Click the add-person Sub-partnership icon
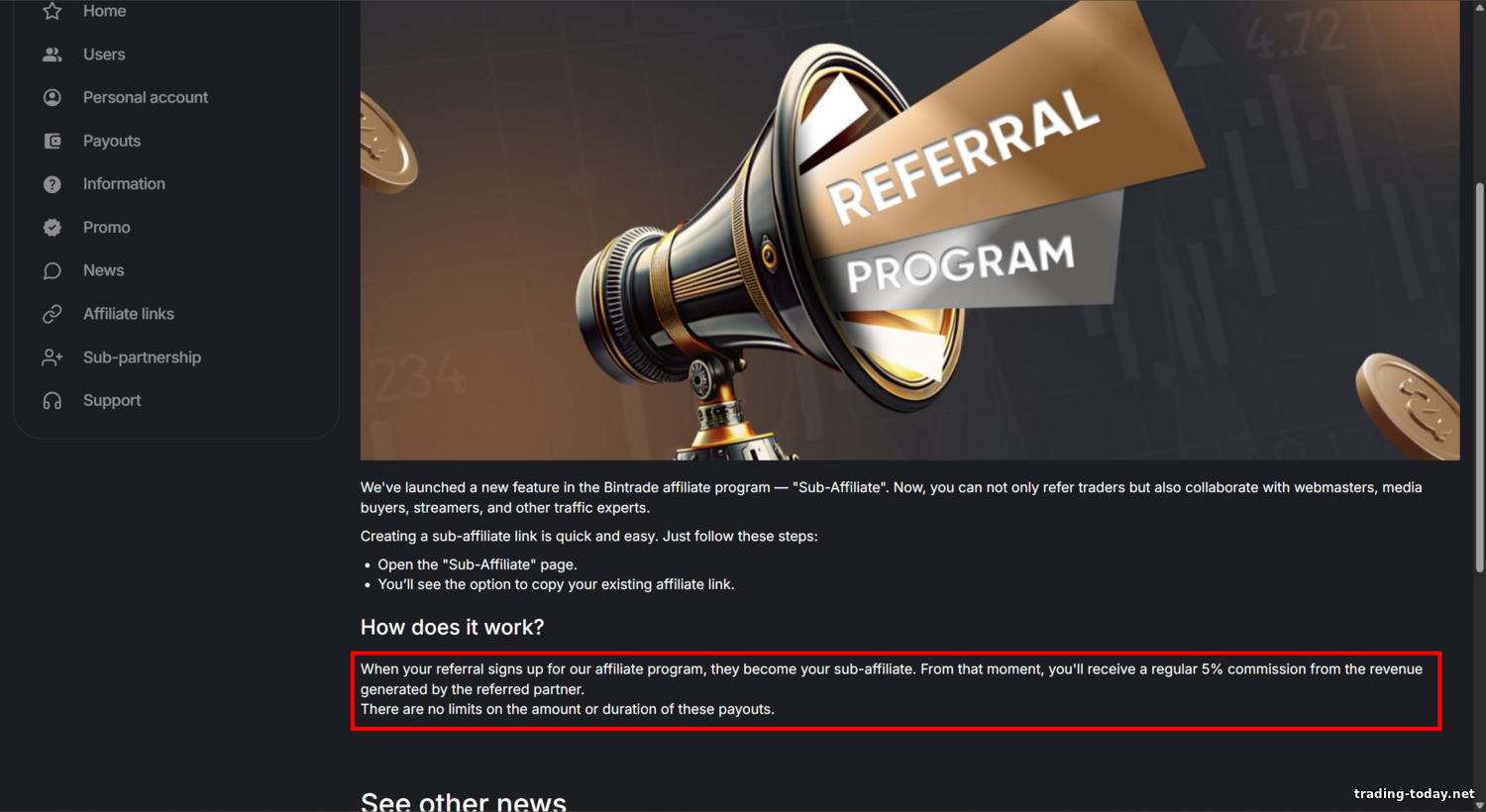 [x=53, y=357]
